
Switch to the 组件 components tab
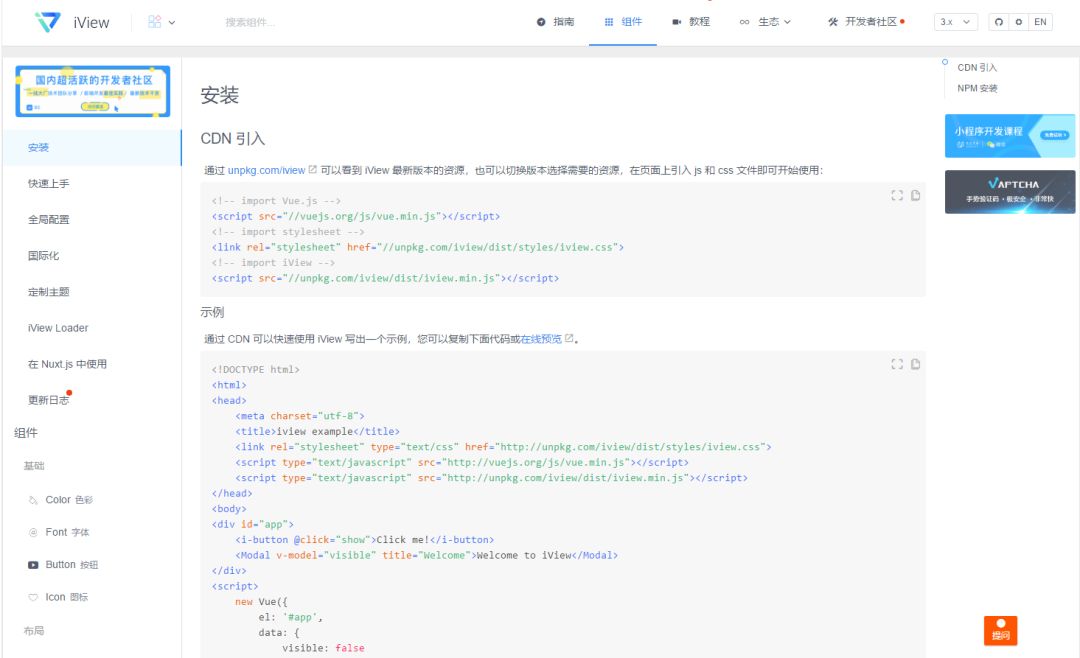pyautogui.click(x=623, y=22)
